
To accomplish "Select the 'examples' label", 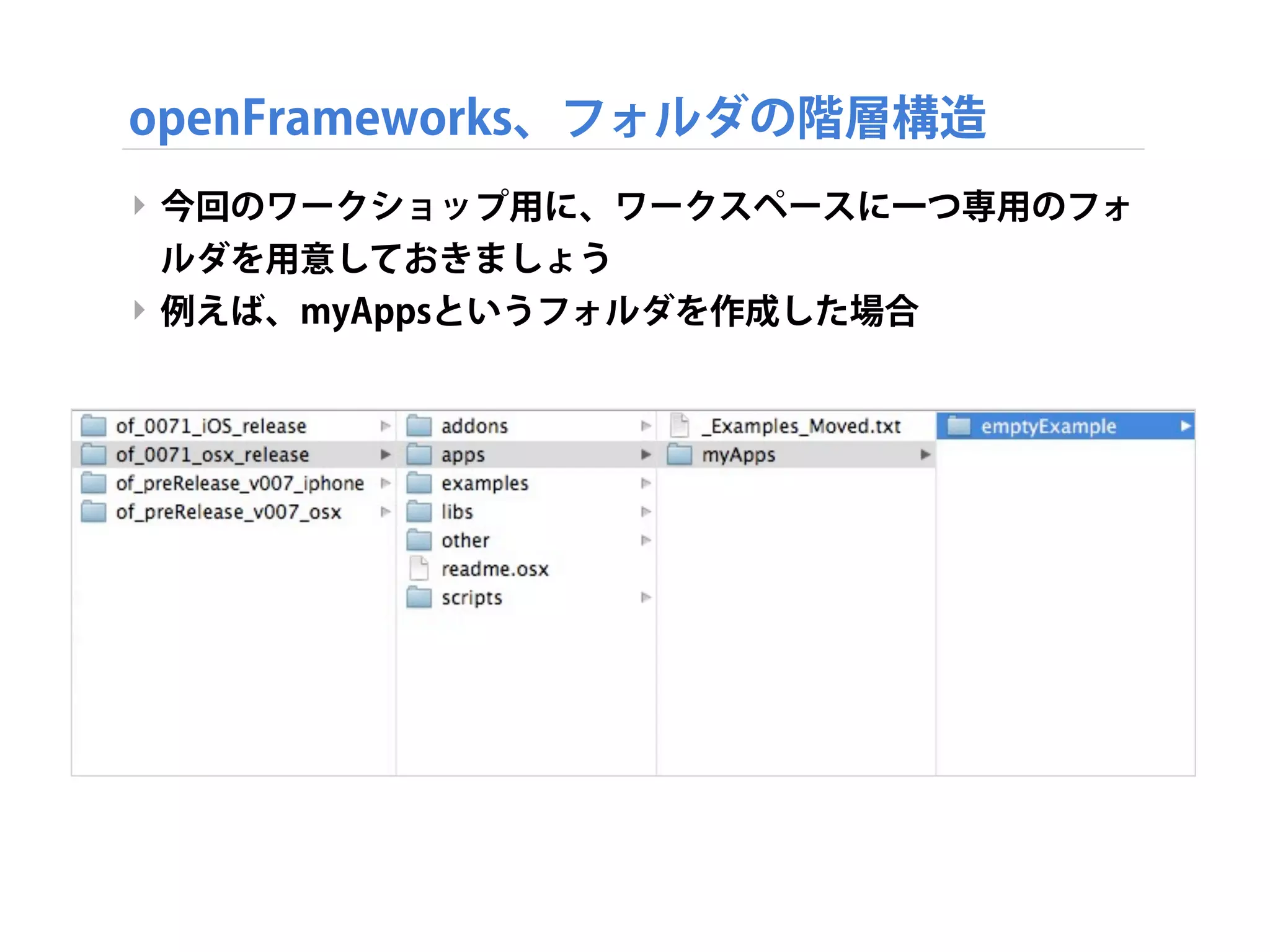I will click(x=485, y=483).
